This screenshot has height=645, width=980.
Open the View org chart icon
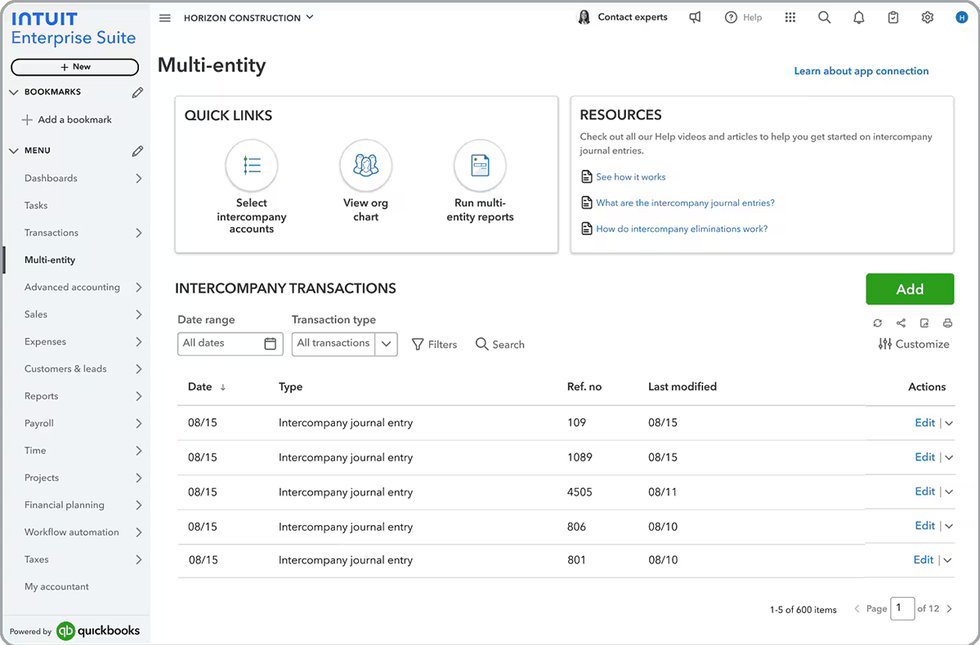click(366, 166)
